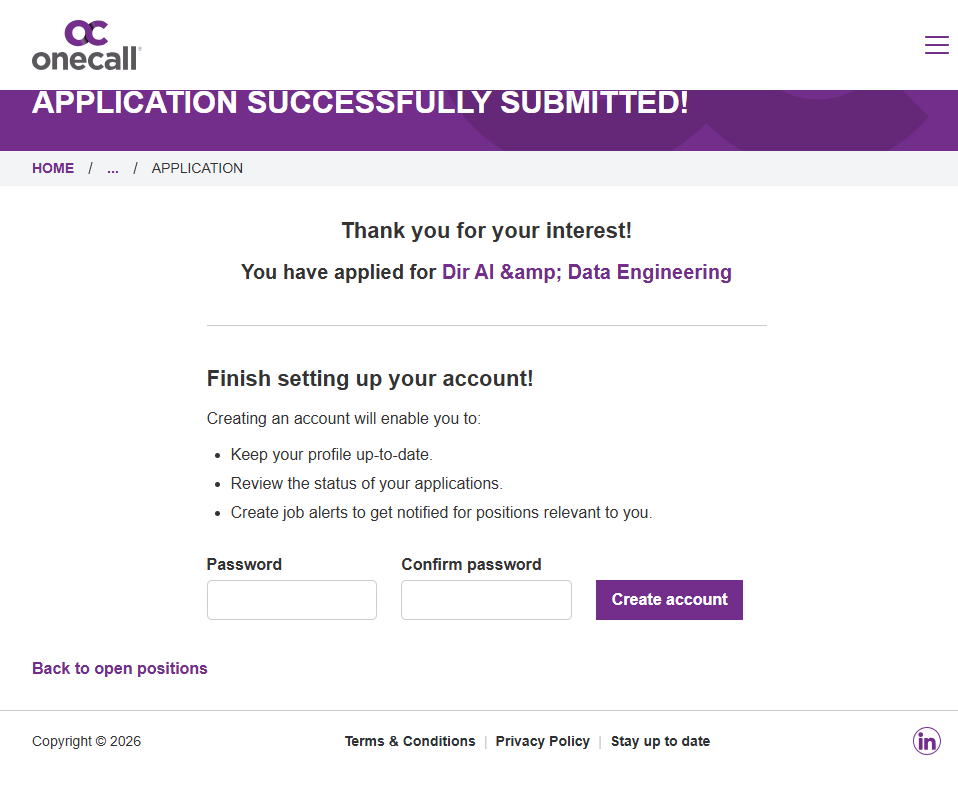Open the Terms & Conditions link
958x786 pixels.
410,741
